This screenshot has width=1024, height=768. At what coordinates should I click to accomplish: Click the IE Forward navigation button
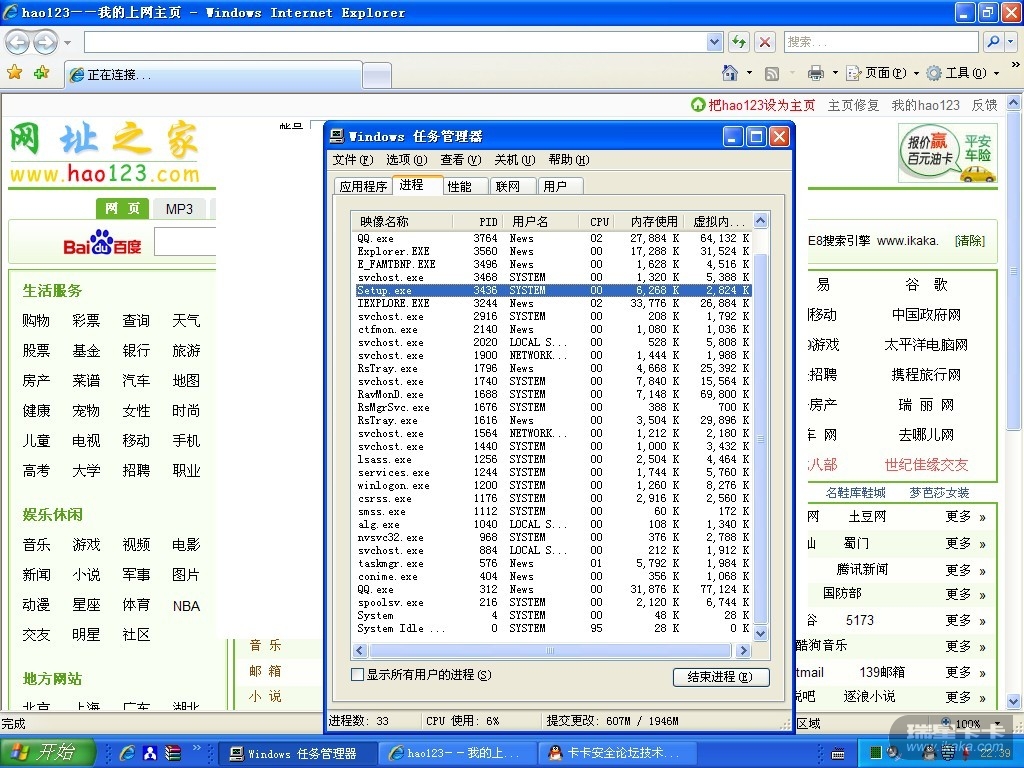45,43
